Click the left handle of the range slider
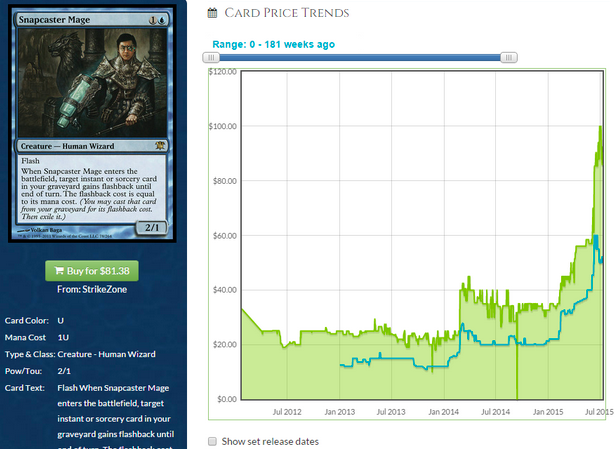Image resolution: width=615 pixels, height=458 pixels. click(211, 58)
